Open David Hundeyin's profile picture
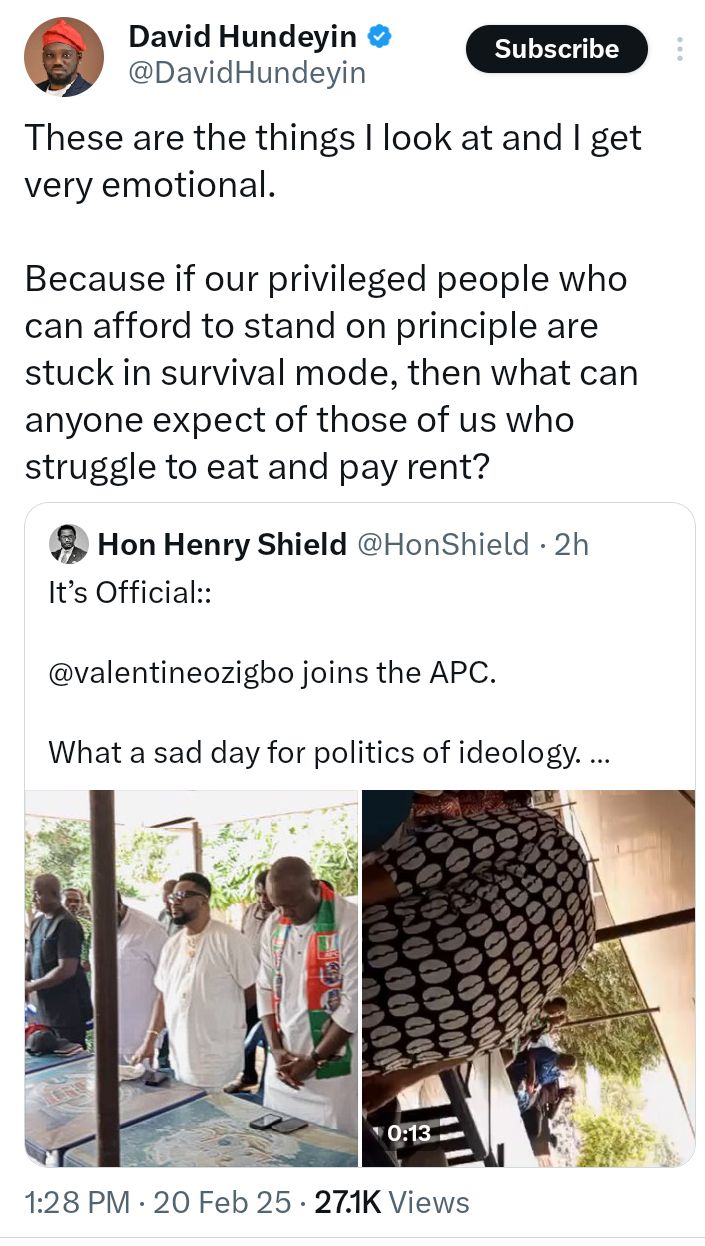The width and height of the screenshot is (705, 1246). coord(64,56)
